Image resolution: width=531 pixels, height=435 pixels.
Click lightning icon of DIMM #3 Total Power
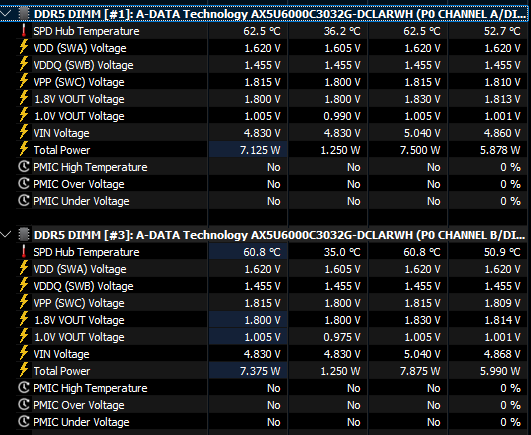tap(24, 370)
